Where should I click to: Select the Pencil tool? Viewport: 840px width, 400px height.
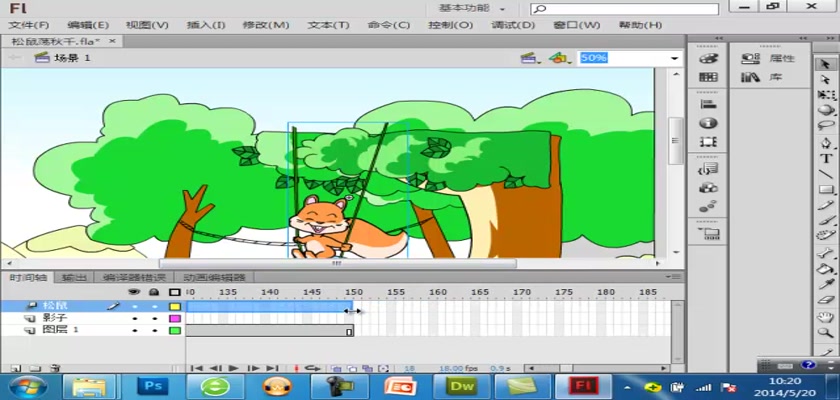tap(826, 205)
